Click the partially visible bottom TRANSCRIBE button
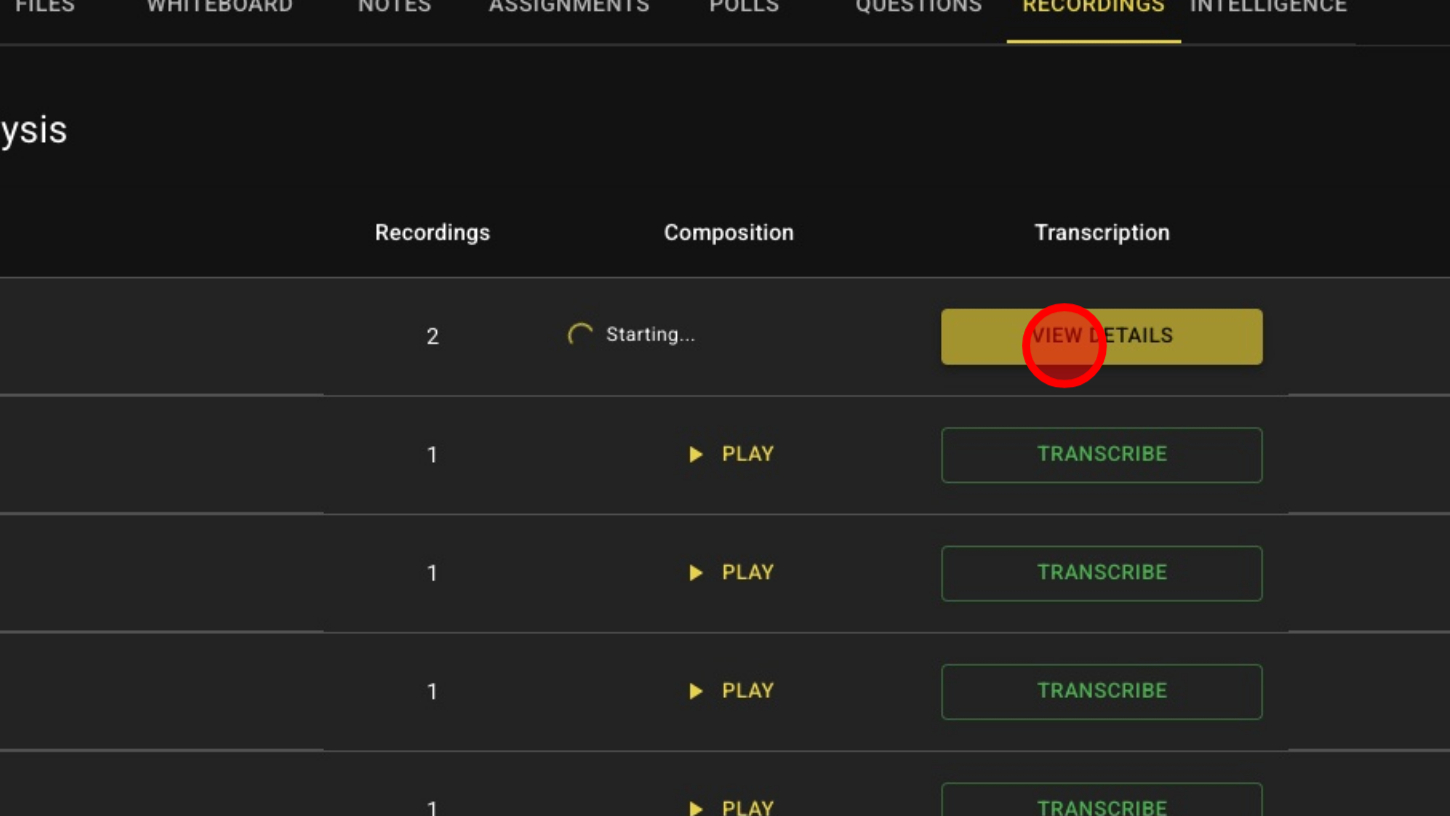The image size is (1450, 816). tap(1101, 804)
